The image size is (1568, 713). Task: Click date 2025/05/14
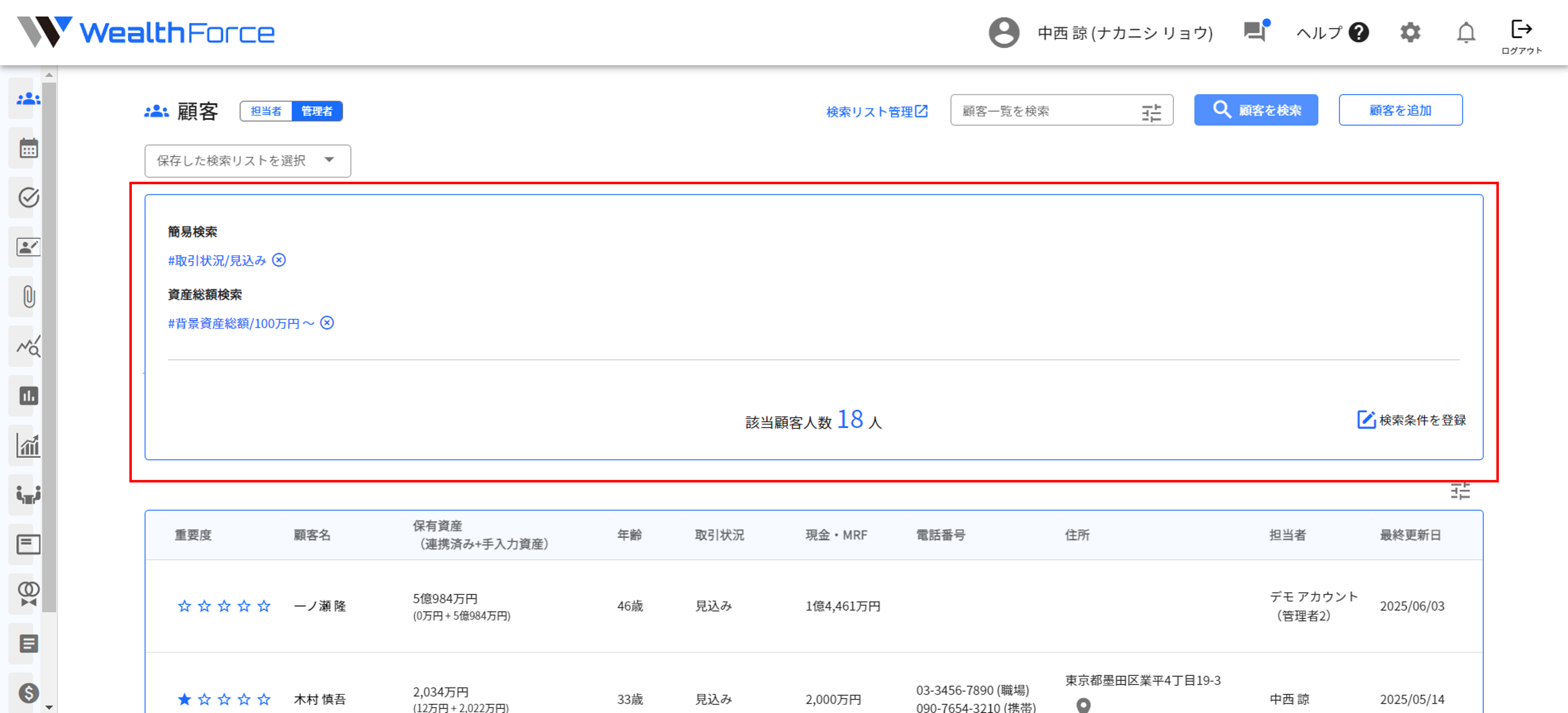1412,699
